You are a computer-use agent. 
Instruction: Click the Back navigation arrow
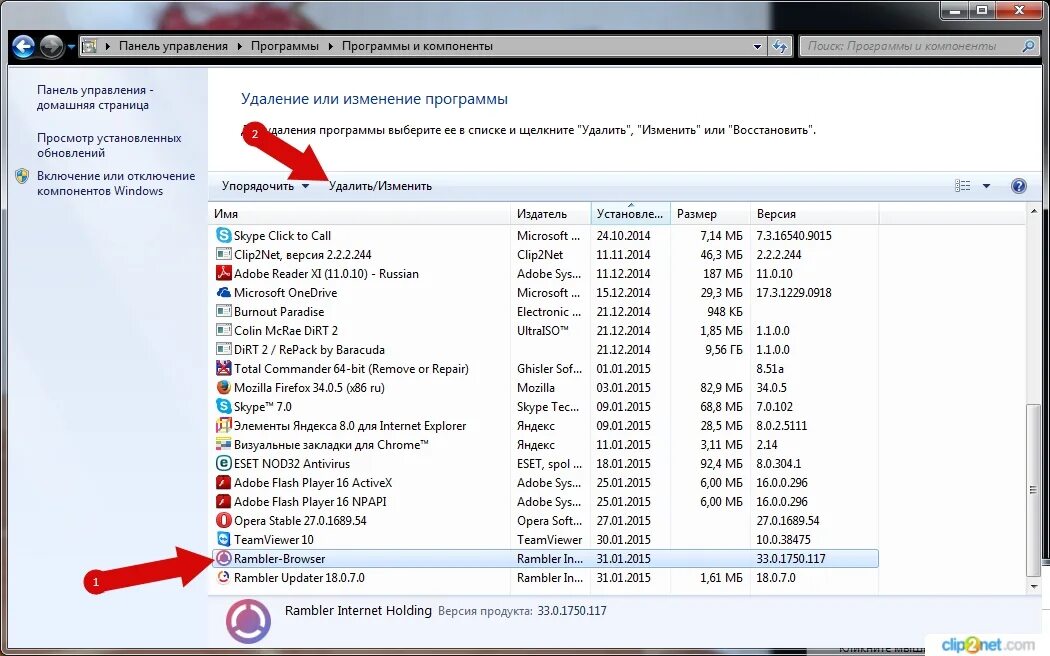pyautogui.click(x=23, y=46)
